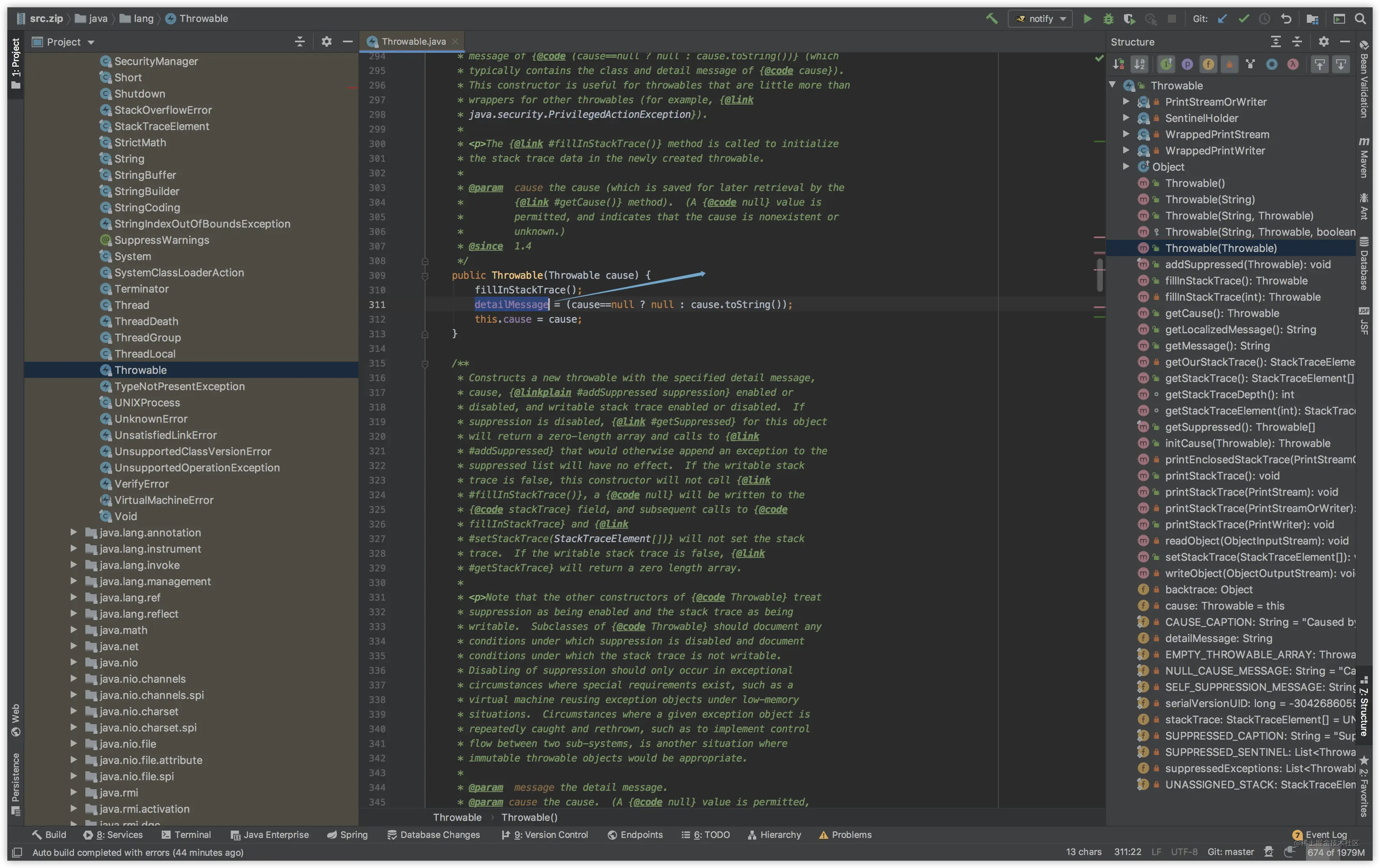1380x868 pixels.
Task: Debug notify with the bug icon
Action: [1108, 18]
